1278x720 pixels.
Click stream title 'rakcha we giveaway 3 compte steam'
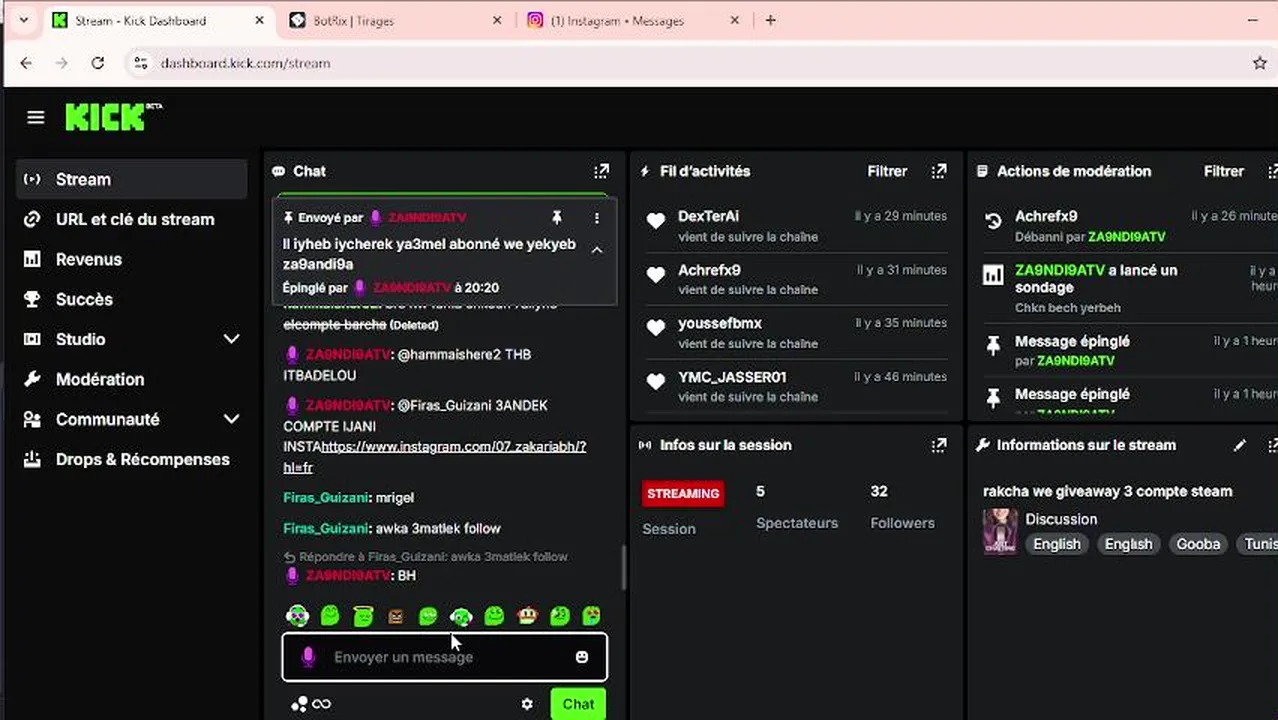(1107, 491)
